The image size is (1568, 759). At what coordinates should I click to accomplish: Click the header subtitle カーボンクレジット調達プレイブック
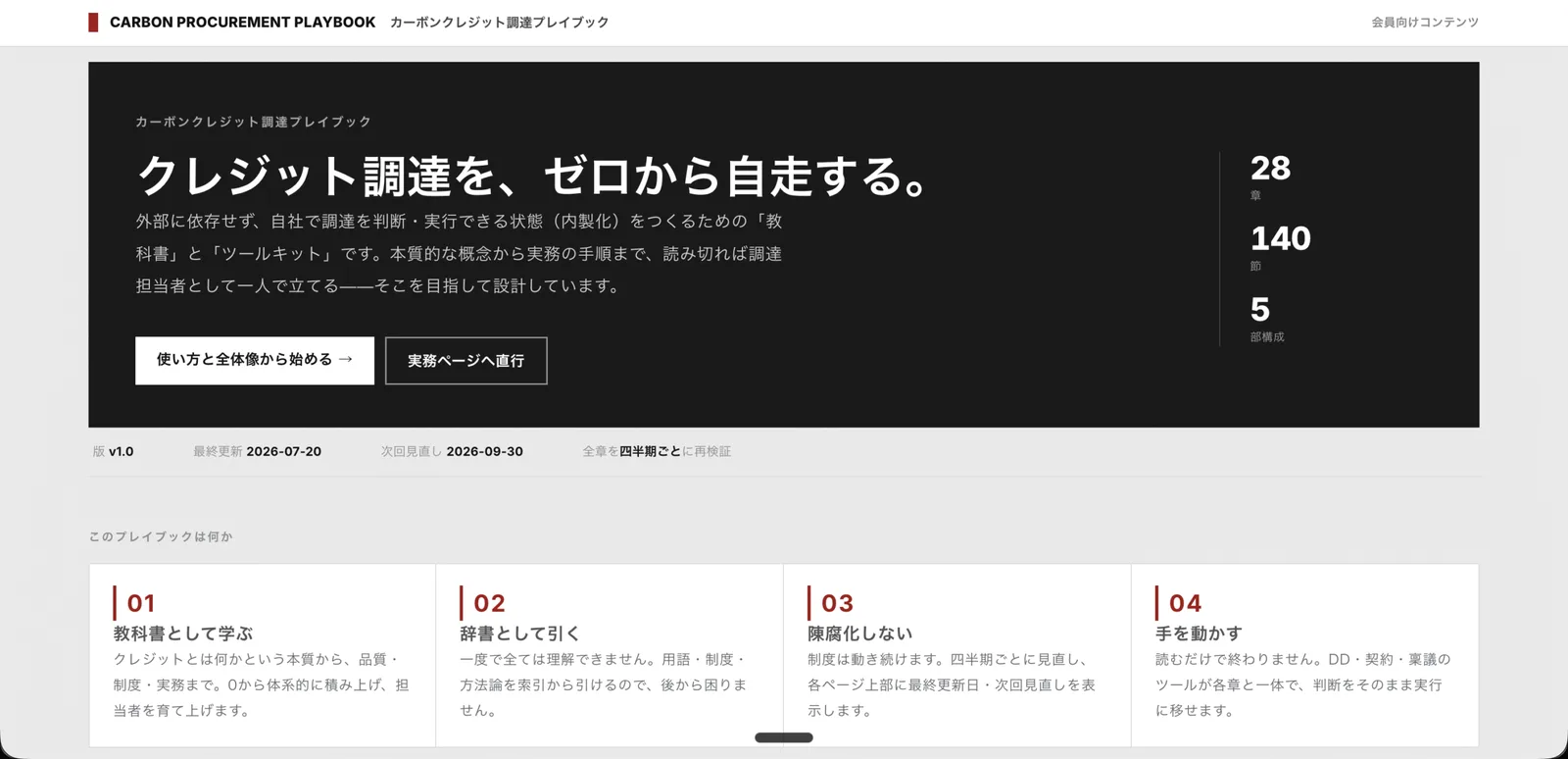pos(499,22)
